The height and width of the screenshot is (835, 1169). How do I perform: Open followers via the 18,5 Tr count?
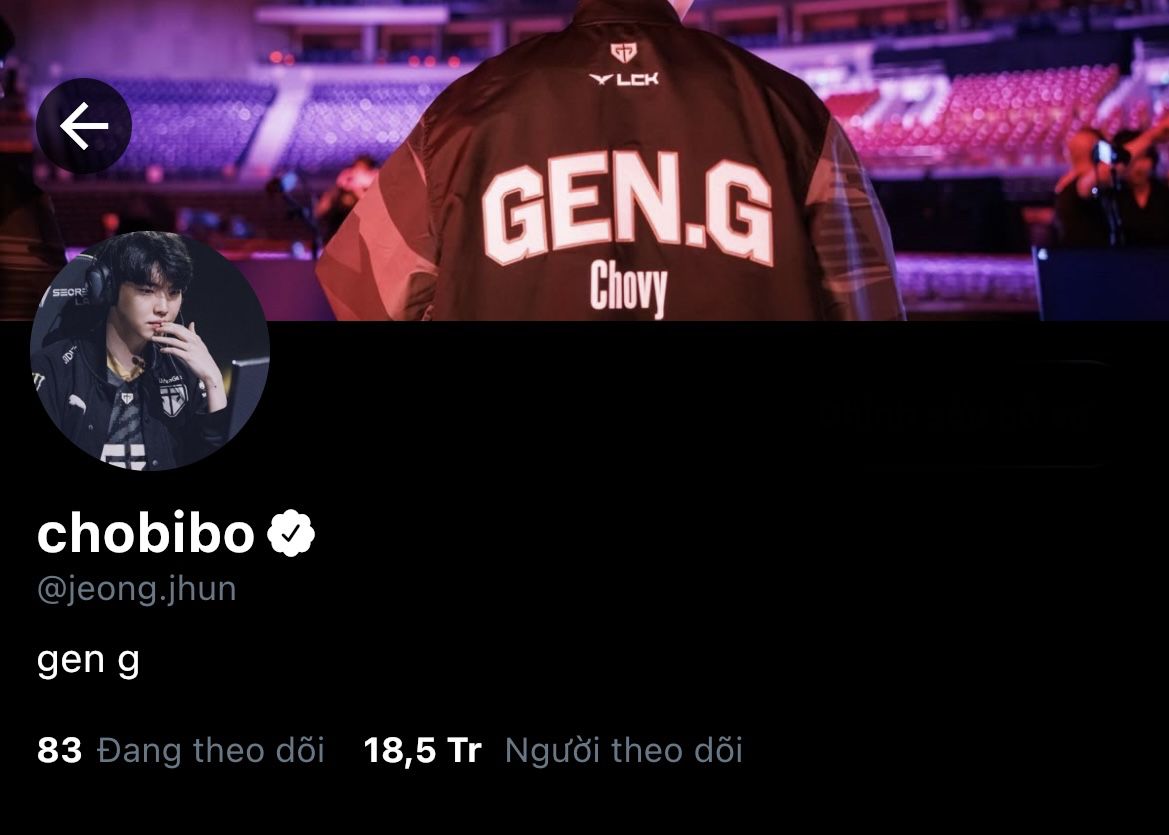[x=423, y=750]
